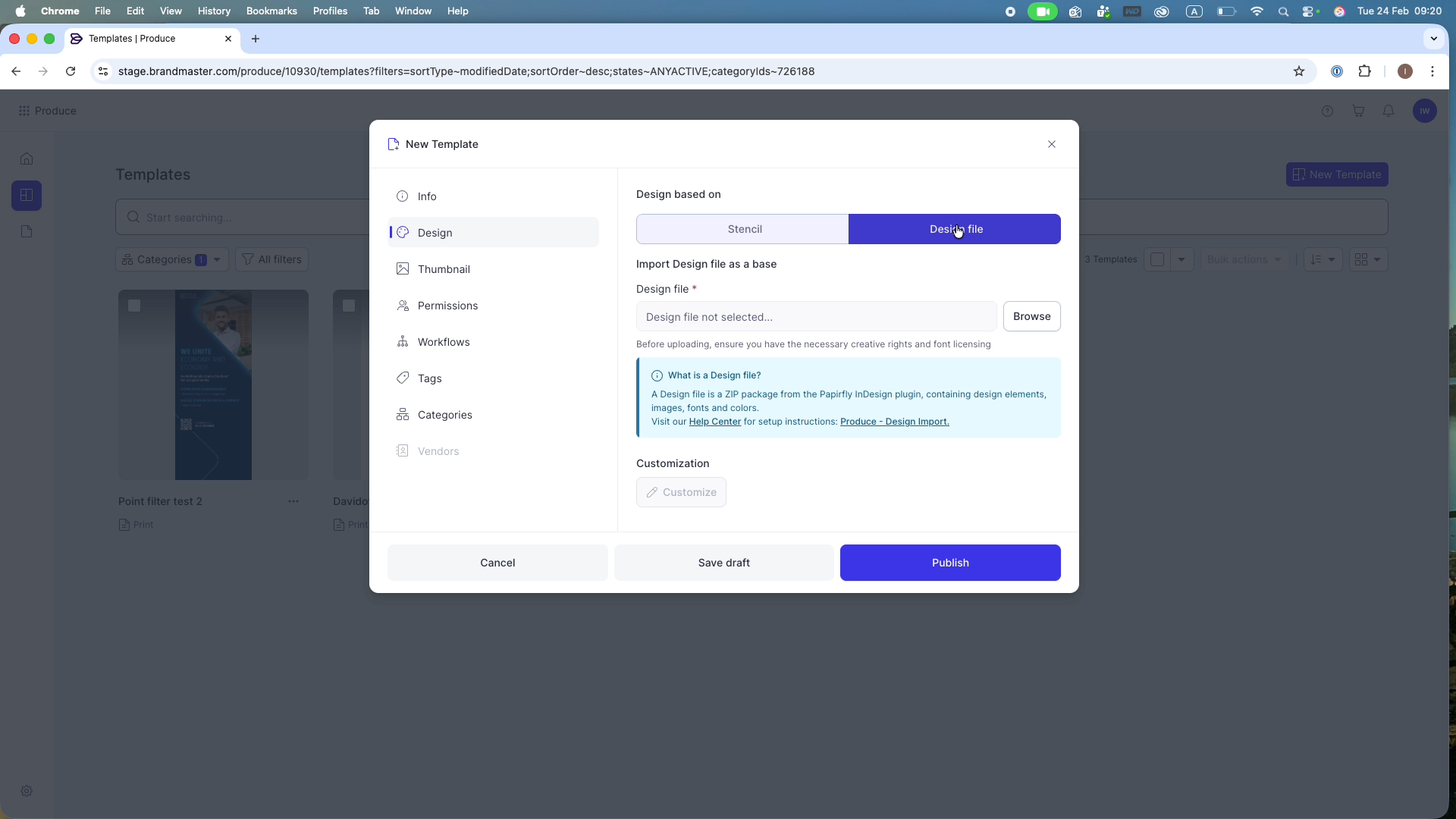This screenshot has height=819, width=1456.
Task: Cancel the new template
Action: click(x=497, y=563)
